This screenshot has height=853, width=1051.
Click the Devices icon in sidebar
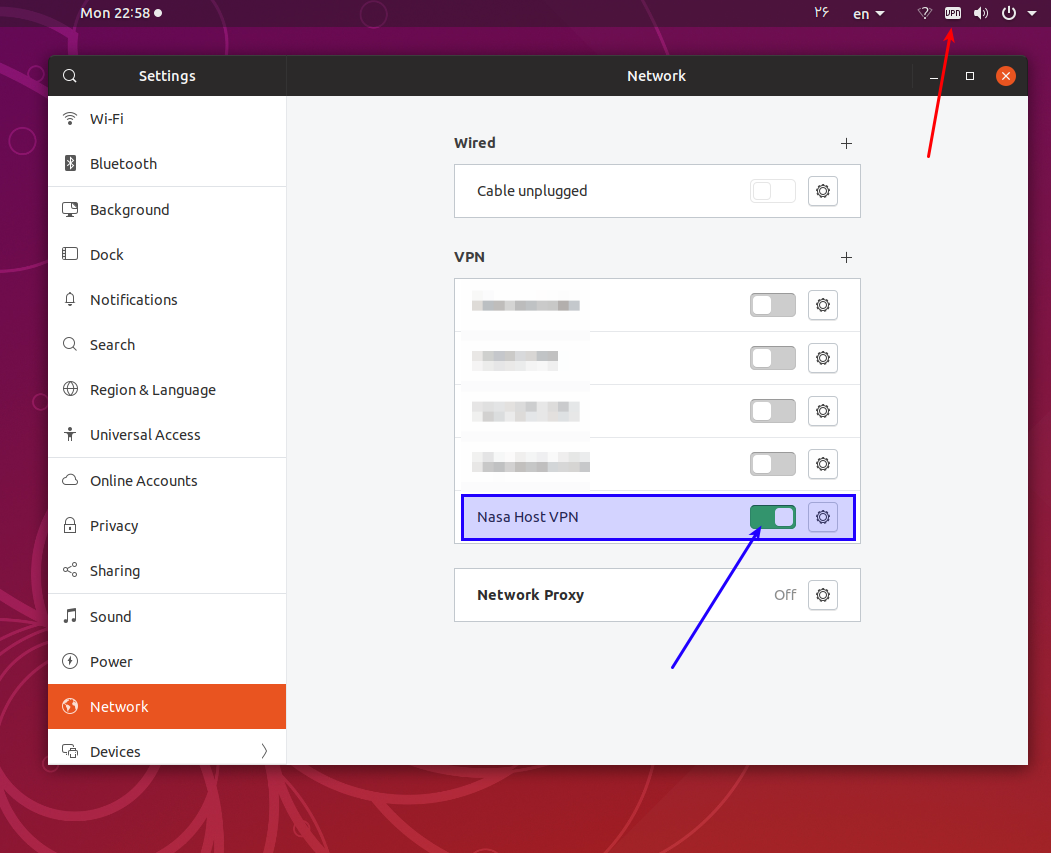(x=70, y=750)
